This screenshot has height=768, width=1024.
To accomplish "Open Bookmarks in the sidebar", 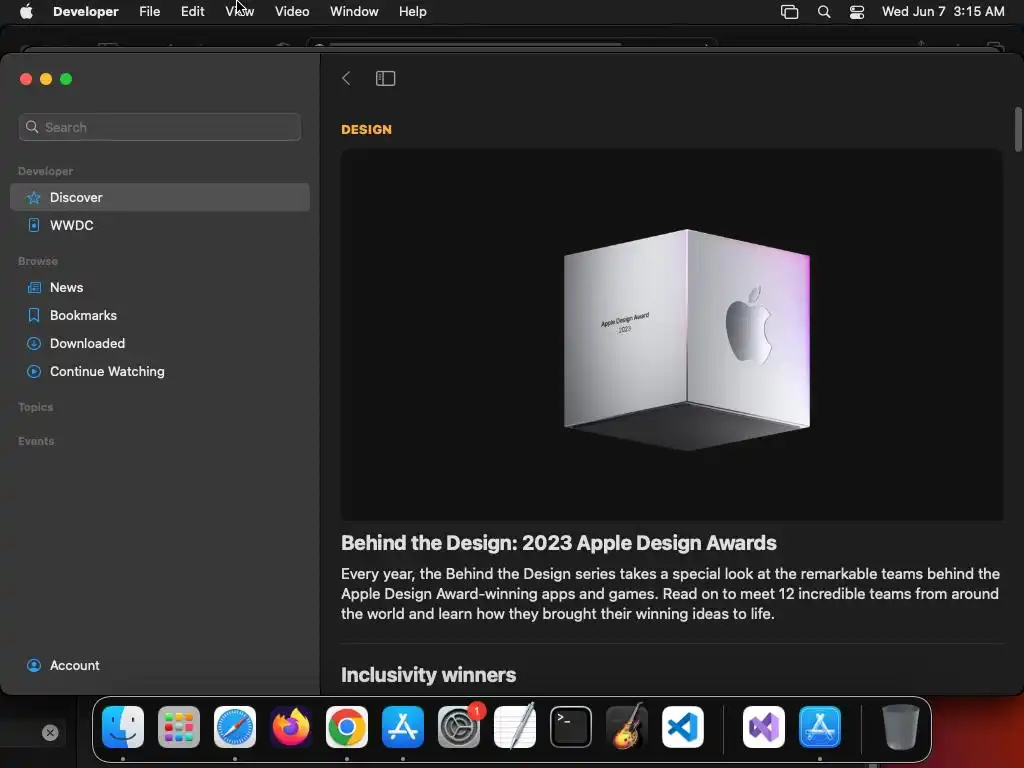I will tap(160, 315).
